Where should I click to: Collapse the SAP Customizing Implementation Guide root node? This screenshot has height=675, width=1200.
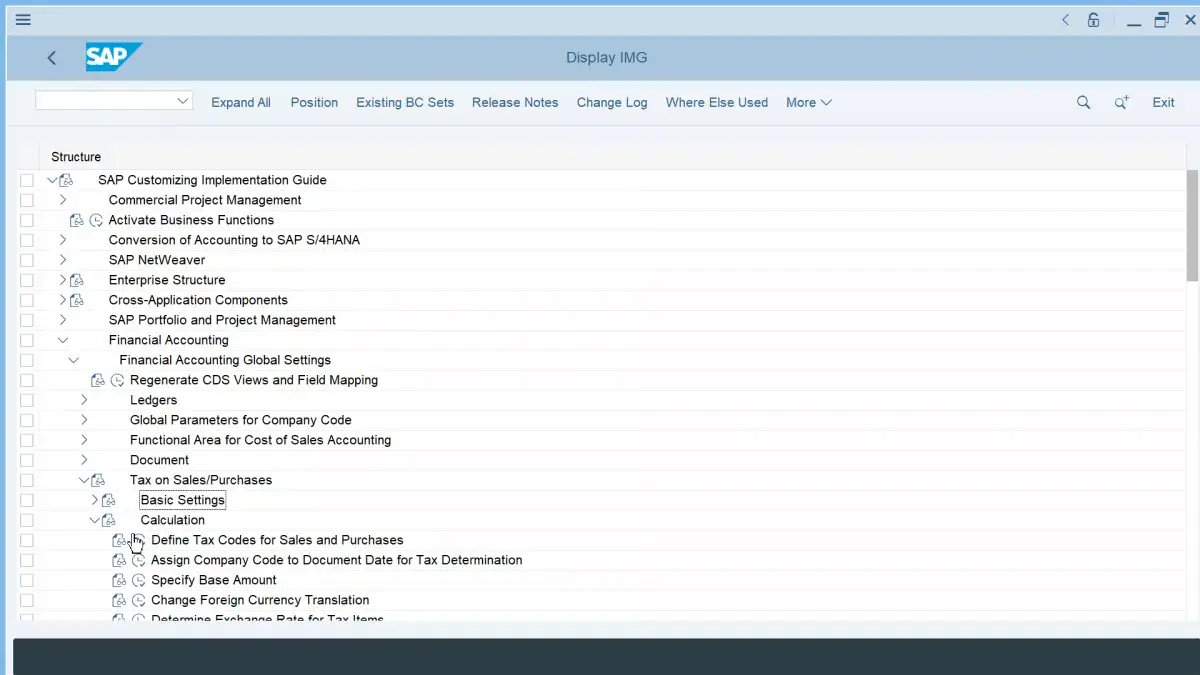(x=52, y=180)
